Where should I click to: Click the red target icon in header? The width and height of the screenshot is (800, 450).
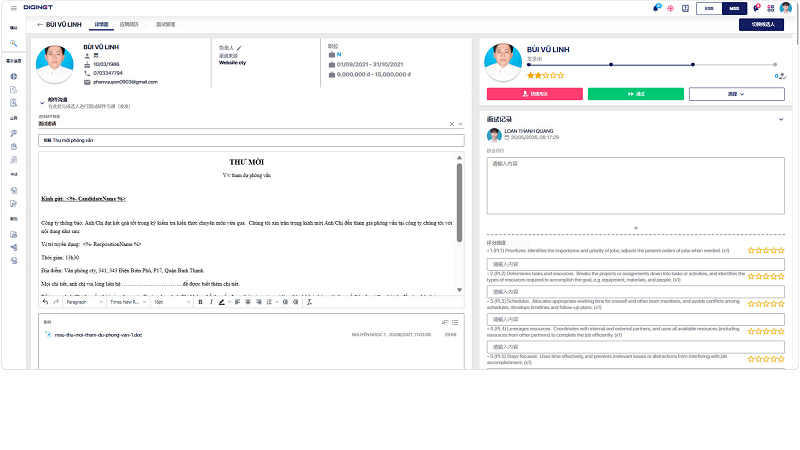point(670,8)
